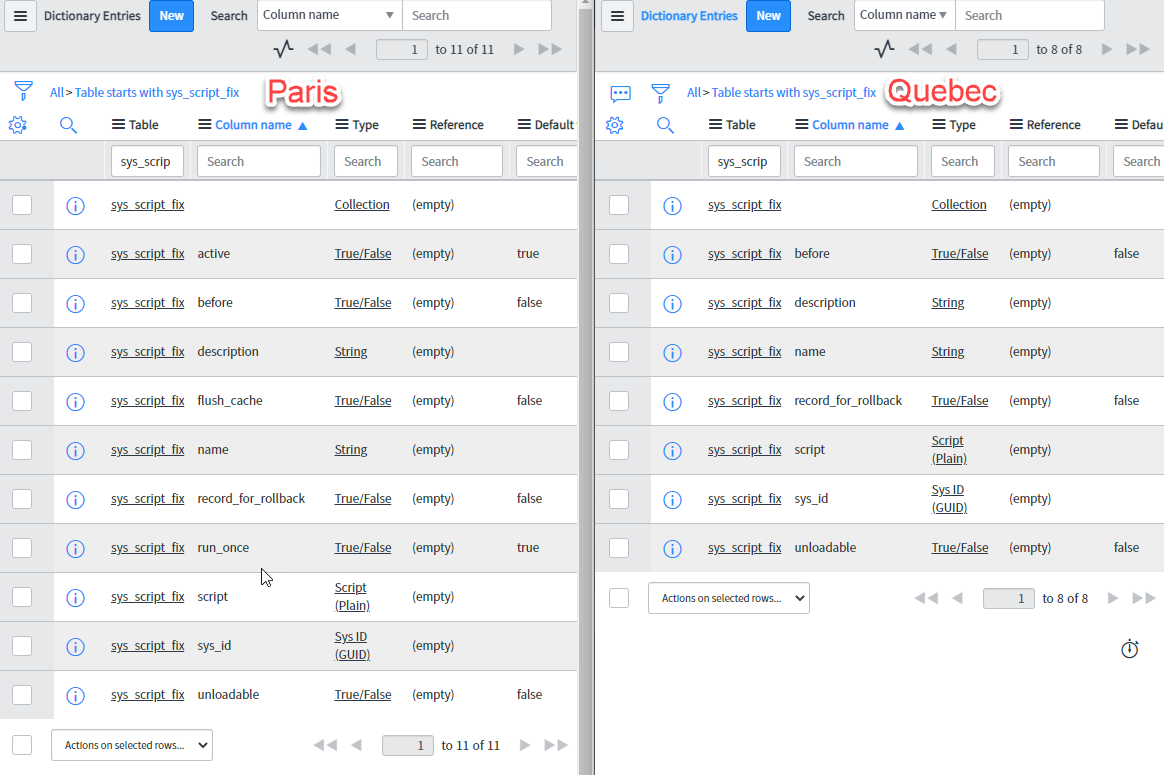This screenshot has width=1164, height=775.
Task: Open Table column menu icon in Paris panel
Action: coord(118,124)
